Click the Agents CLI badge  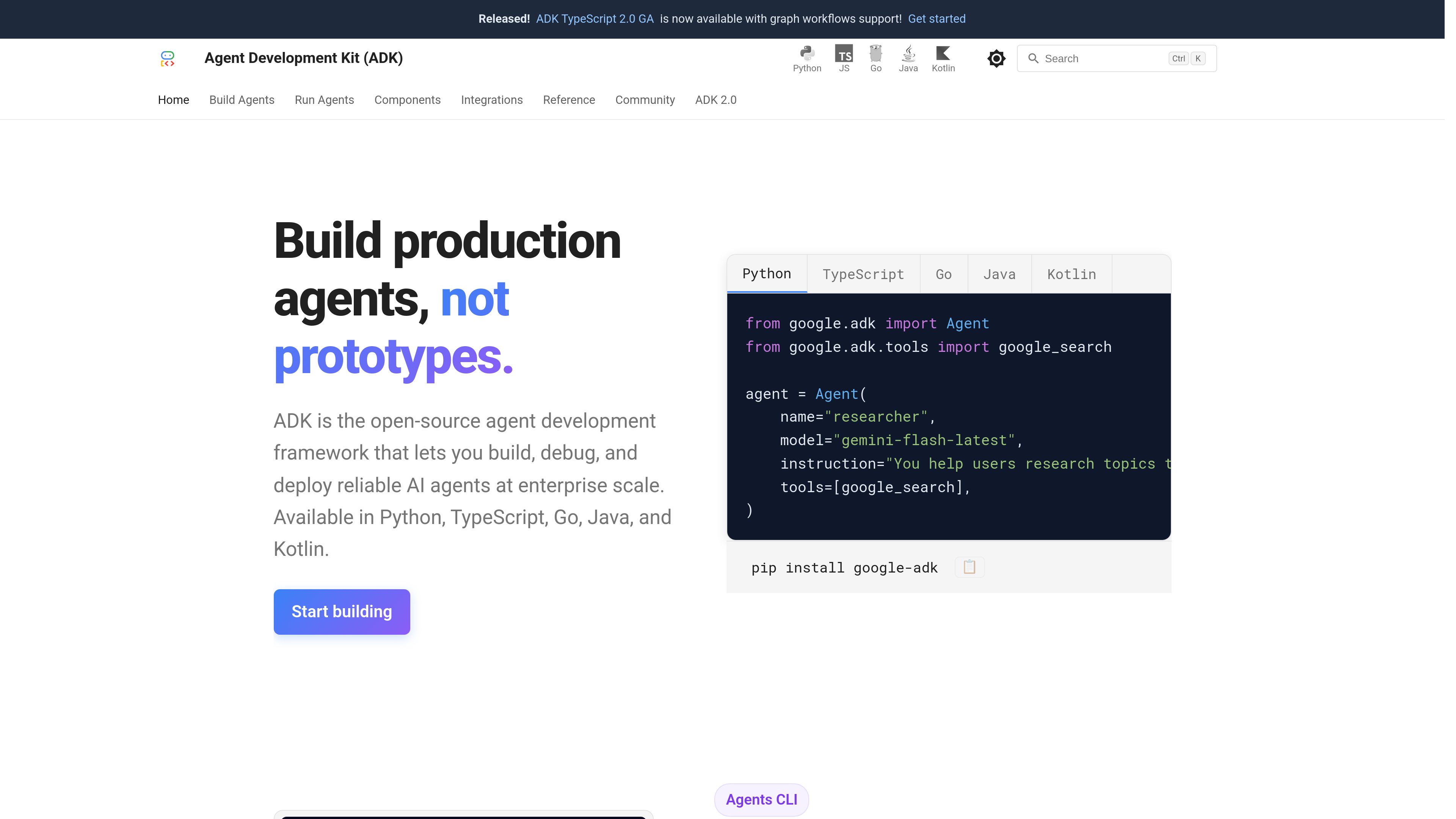761,799
